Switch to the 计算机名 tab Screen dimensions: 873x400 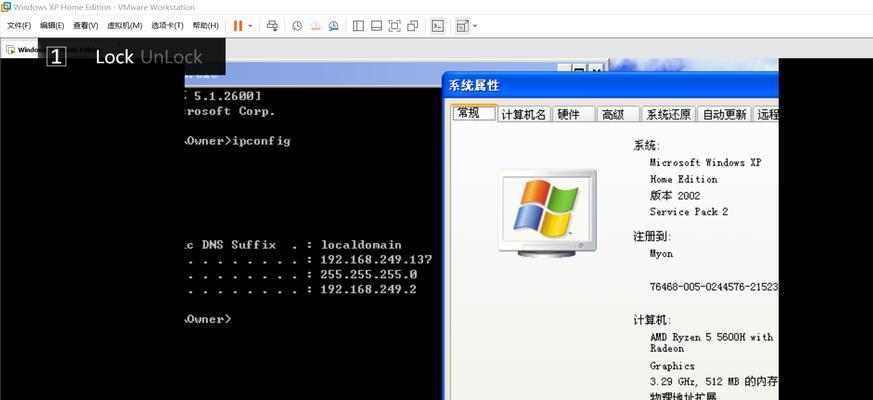[524, 115]
